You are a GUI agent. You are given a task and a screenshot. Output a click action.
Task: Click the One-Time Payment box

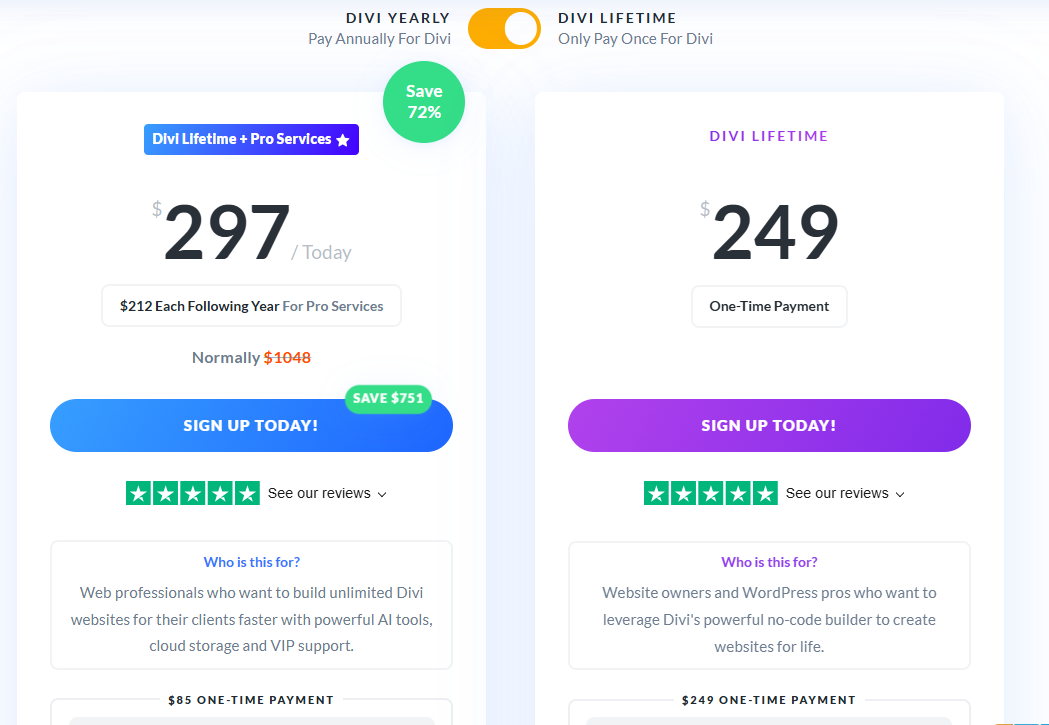(x=769, y=306)
